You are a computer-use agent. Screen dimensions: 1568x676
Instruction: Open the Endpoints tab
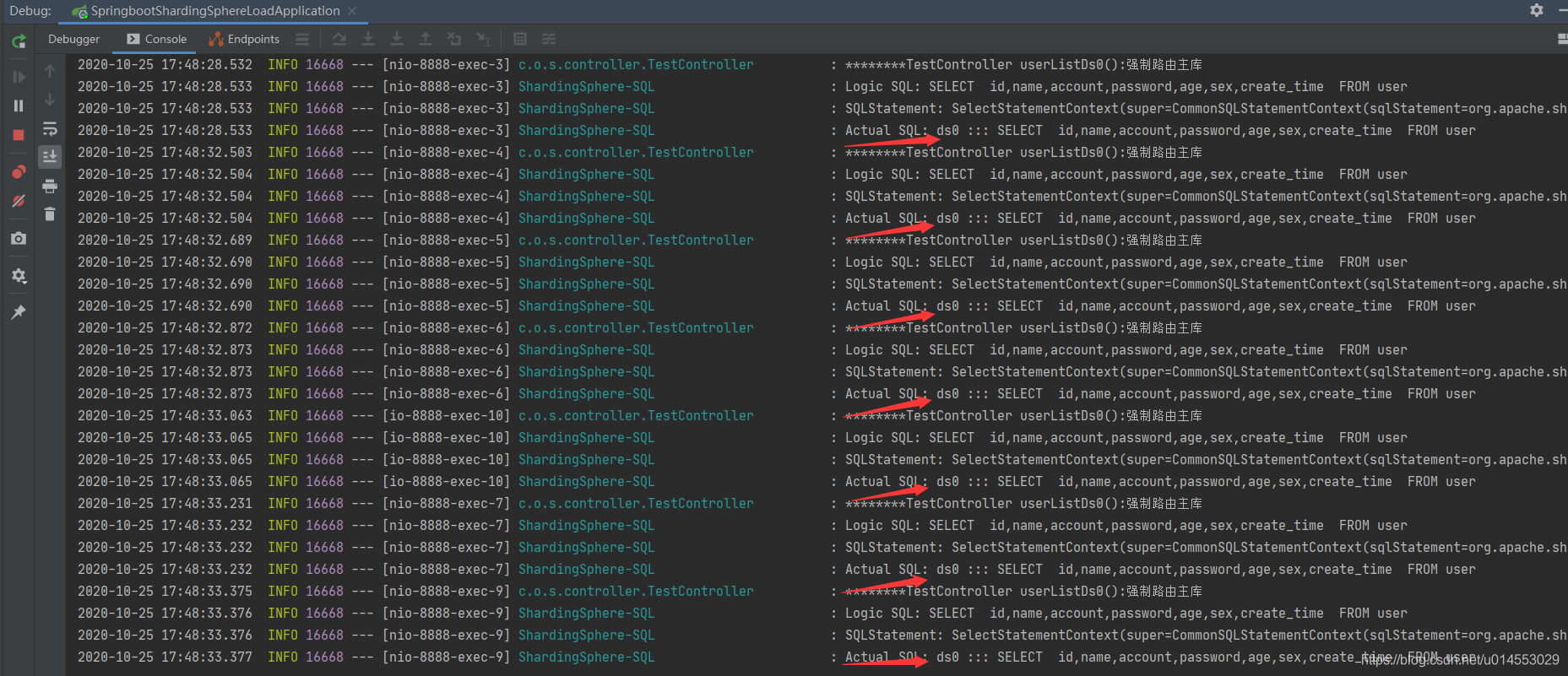pyautogui.click(x=244, y=39)
